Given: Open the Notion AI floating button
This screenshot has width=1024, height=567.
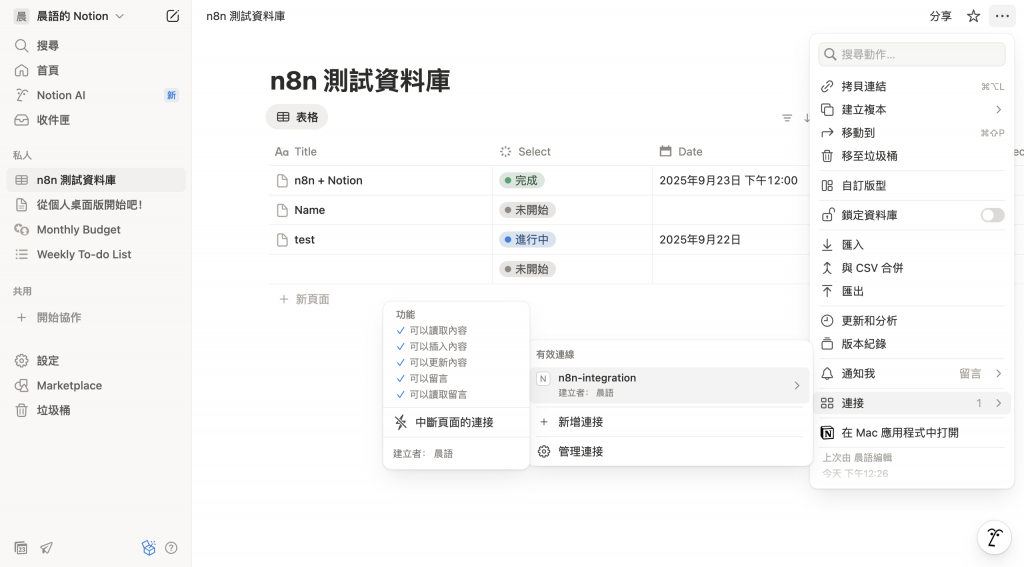Looking at the screenshot, I should [x=995, y=538].
